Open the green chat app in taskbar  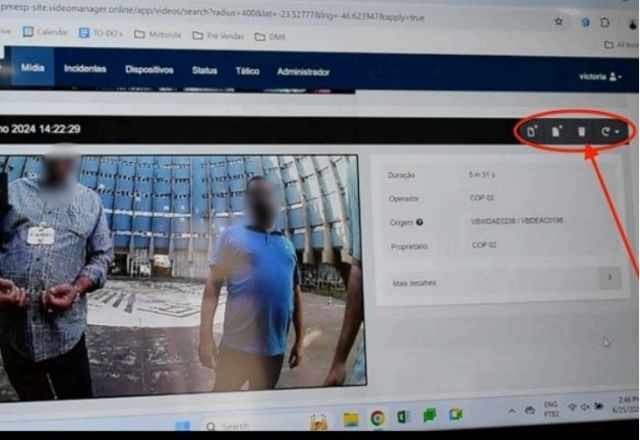pyautogui.click(x=429, y=416)
